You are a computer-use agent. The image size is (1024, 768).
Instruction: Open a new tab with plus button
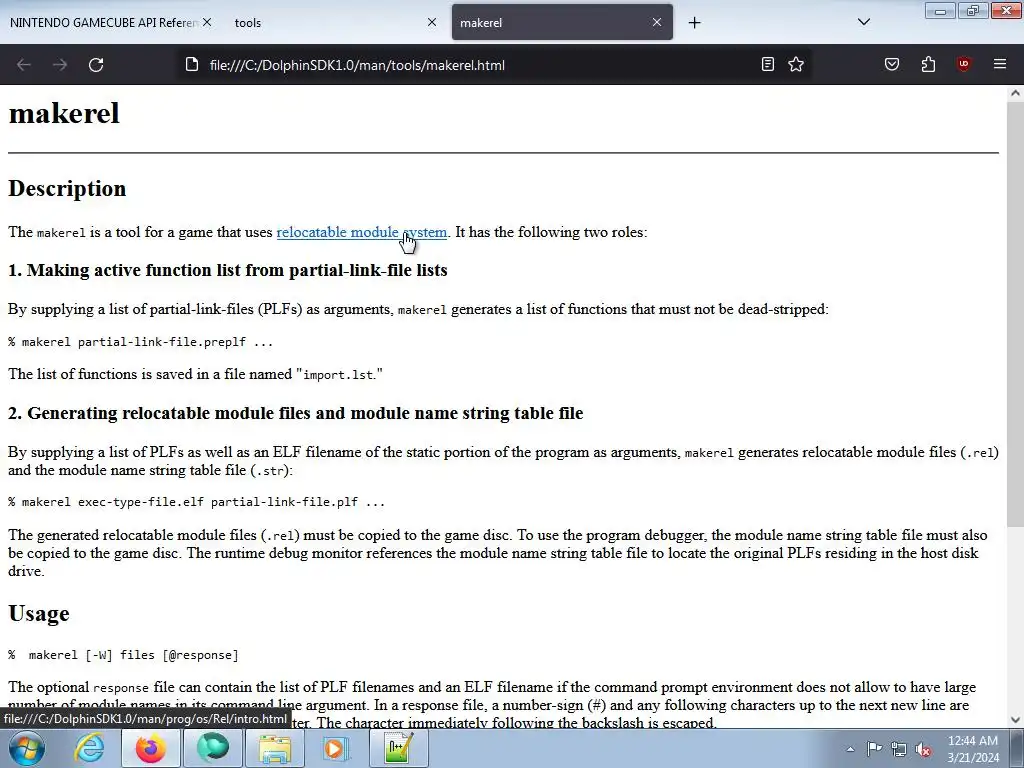pyautogui.click(x=694, y=23)
